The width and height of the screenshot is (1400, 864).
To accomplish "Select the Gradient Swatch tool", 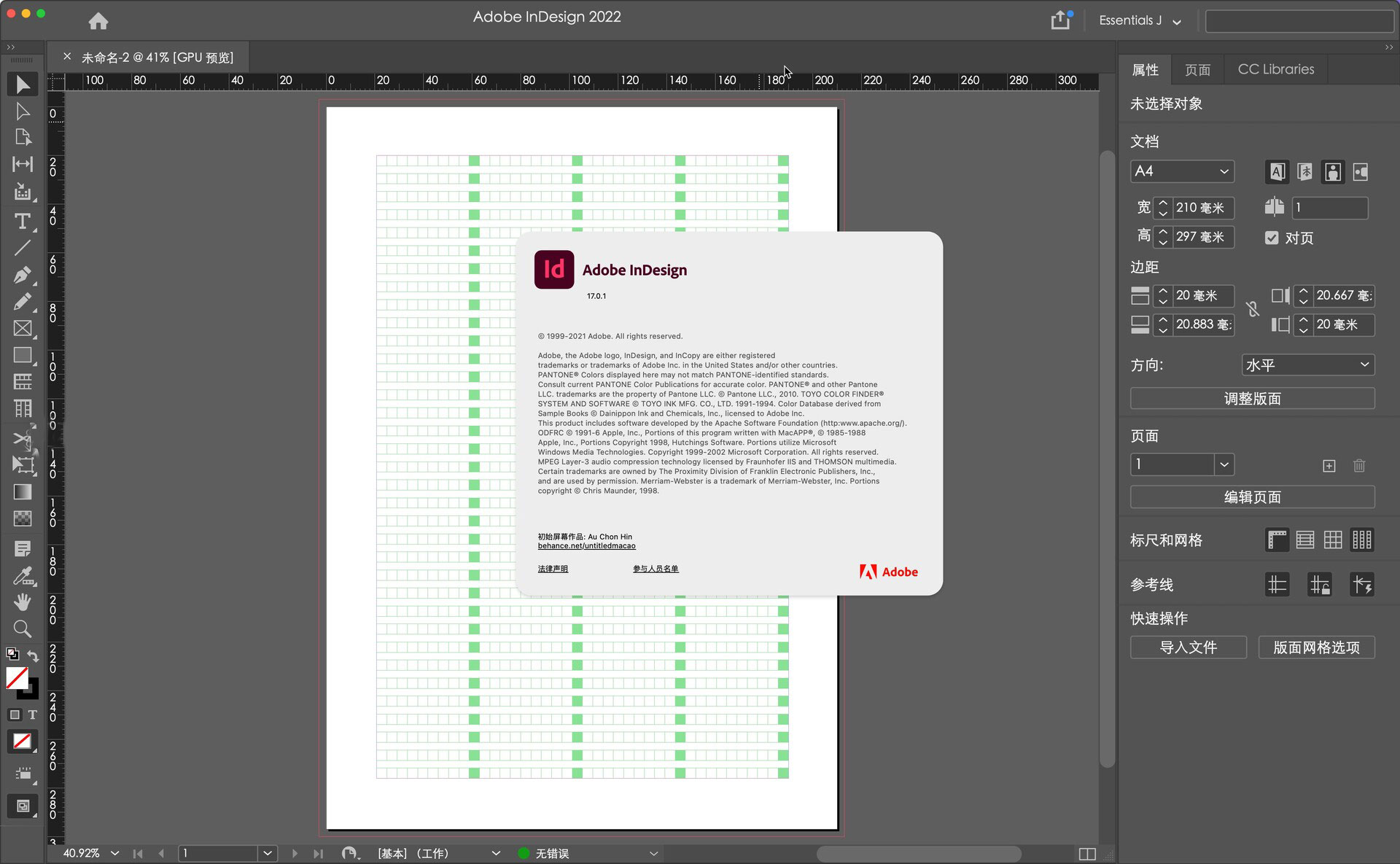I will click(x=23, y=492).
